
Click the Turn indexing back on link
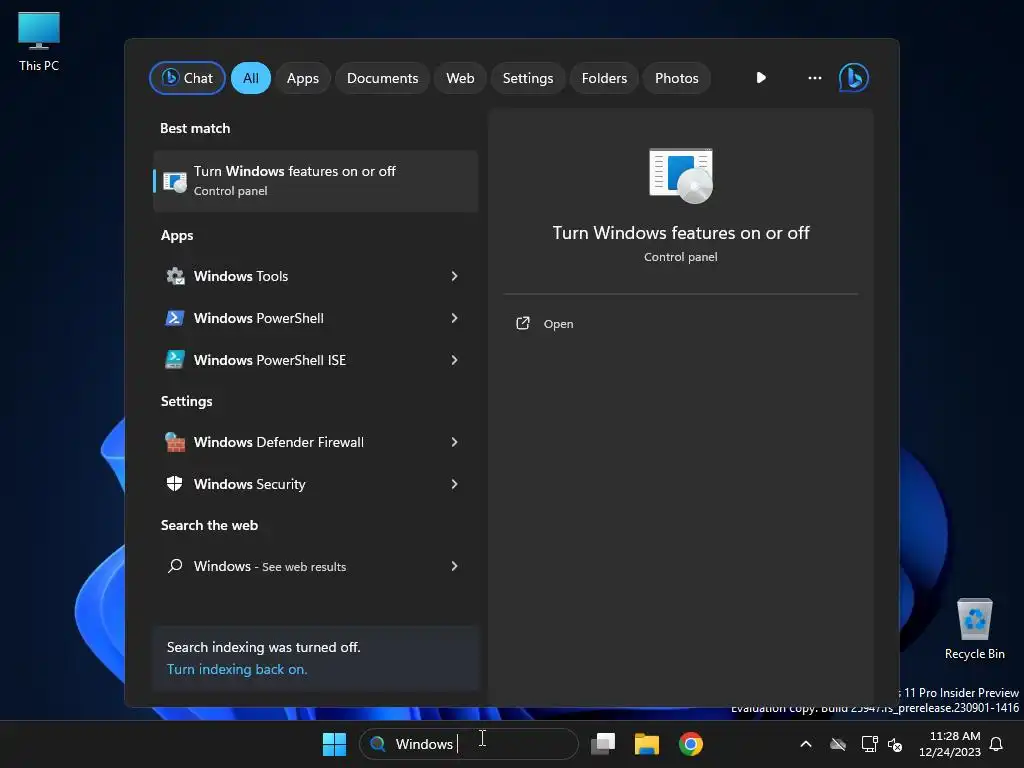pyautogui.click(x=237, y=669)
